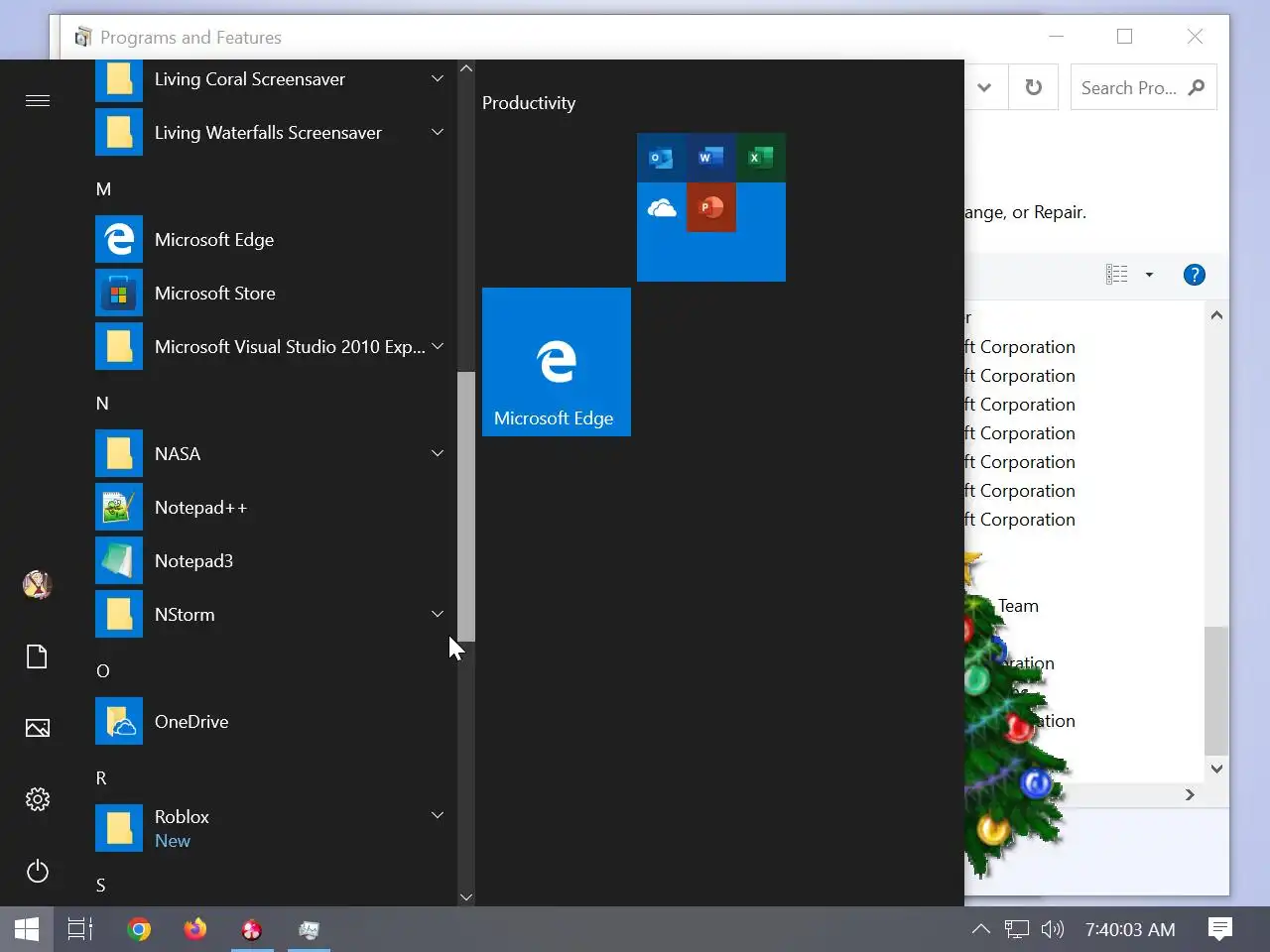Jump to letter N in app list
Screen dimensions: 1270x952
tap(102, 404)
